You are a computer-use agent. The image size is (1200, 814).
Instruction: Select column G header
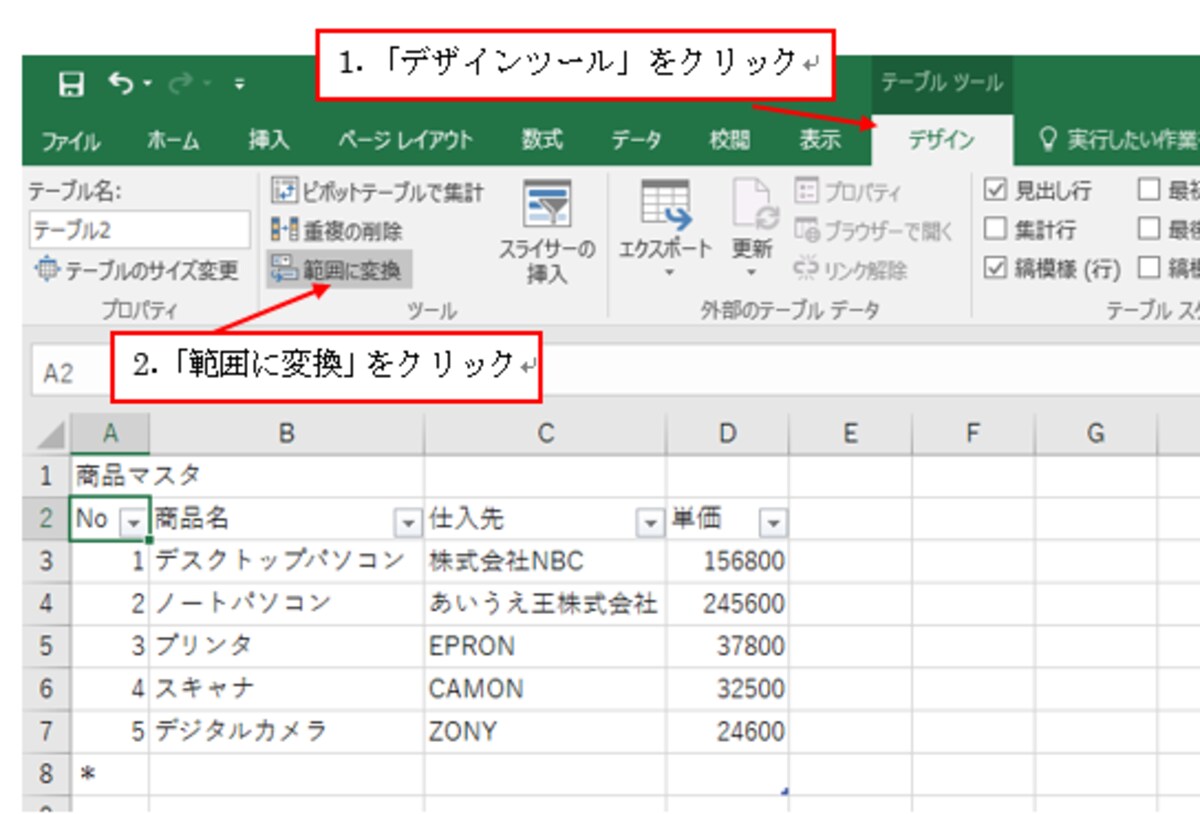tap(1096, 434)
